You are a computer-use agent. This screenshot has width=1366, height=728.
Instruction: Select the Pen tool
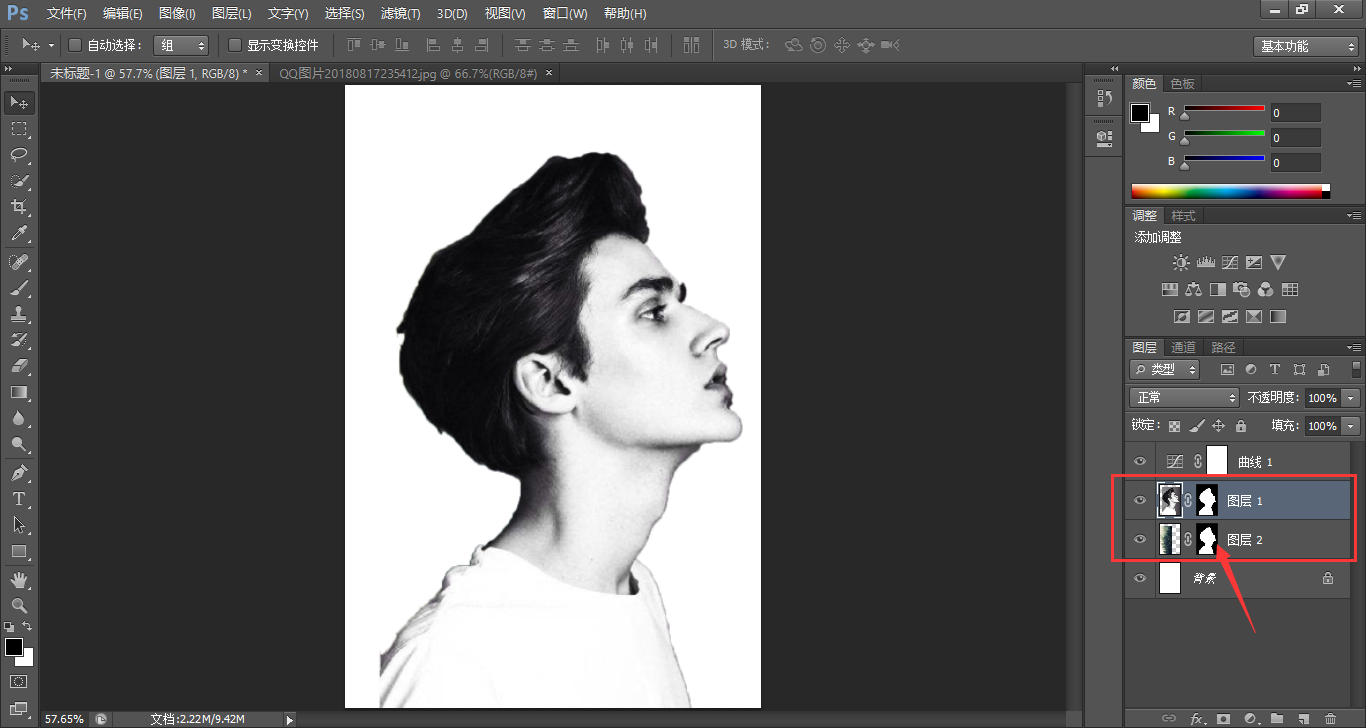(x=18, y=472)
